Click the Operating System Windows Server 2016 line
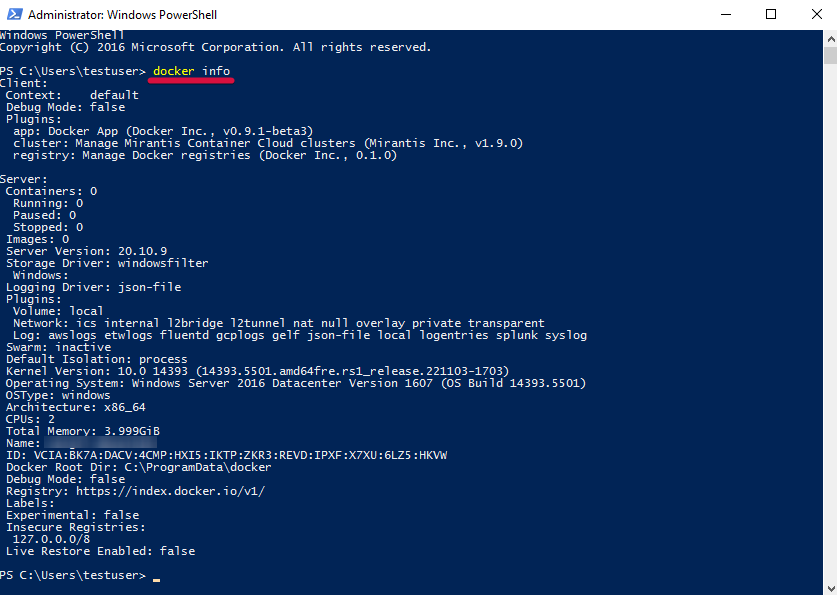The image size is (837, 595). (x=296, y=383)
